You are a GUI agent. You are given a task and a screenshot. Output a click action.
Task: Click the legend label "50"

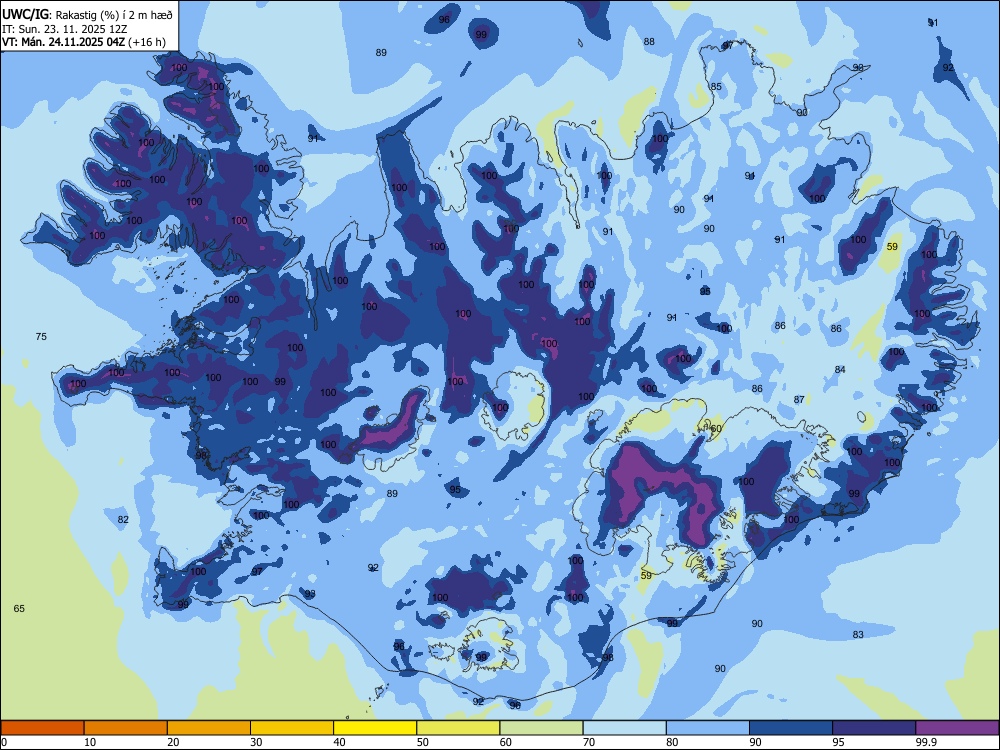point(423,742)
